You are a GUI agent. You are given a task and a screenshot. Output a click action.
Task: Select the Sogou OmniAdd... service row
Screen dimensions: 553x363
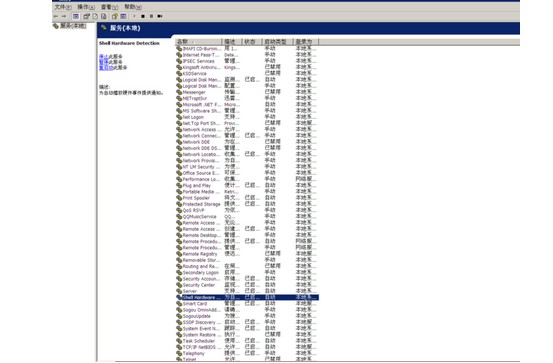[247, 310]
